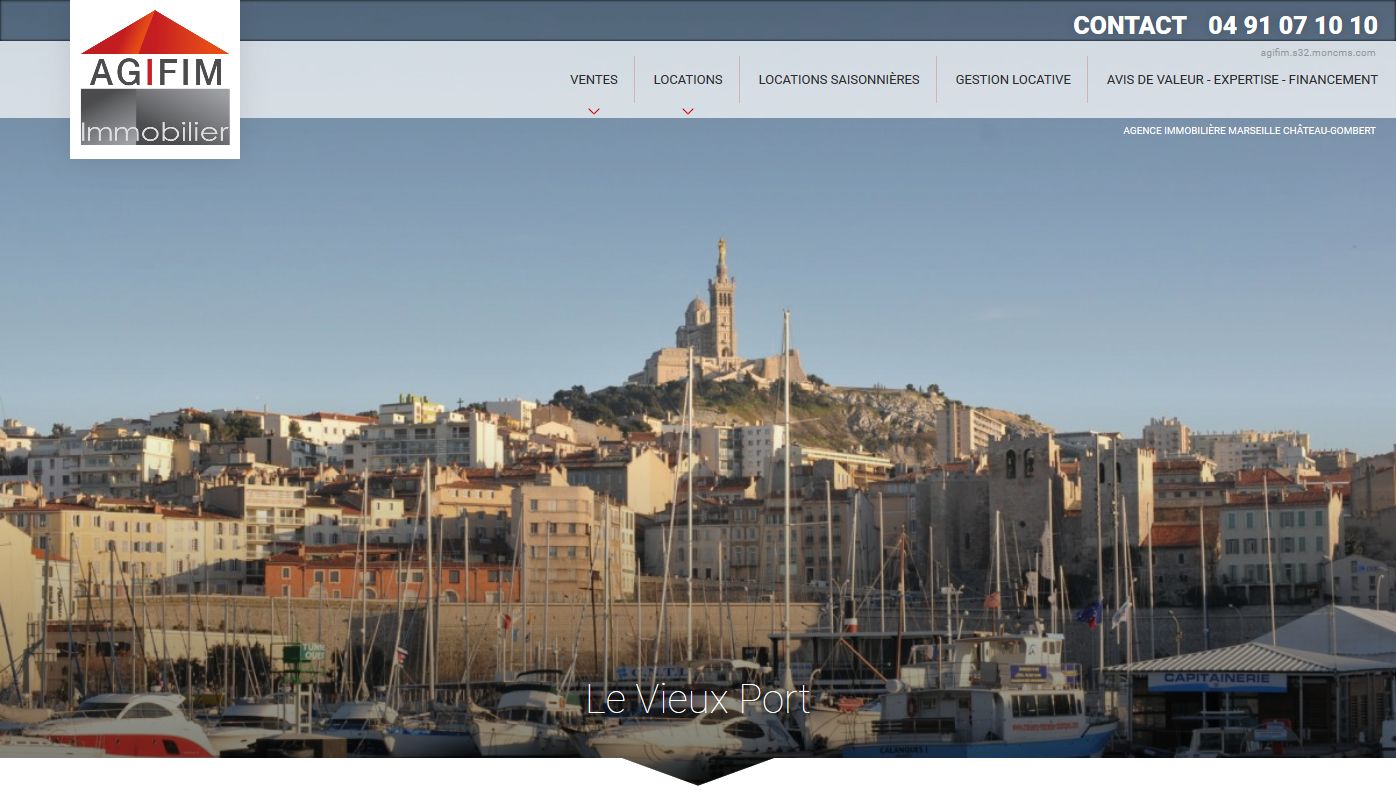This screenshot has width=1396, height=793.
Task: Click the Capitainerie sign in photo
Action: point(1216,681)
